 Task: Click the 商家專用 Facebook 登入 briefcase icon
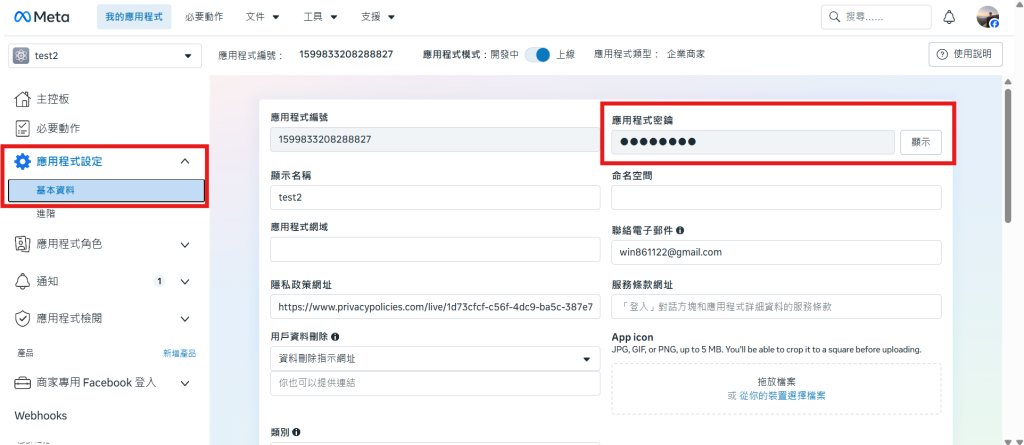(x=22, y=383)
